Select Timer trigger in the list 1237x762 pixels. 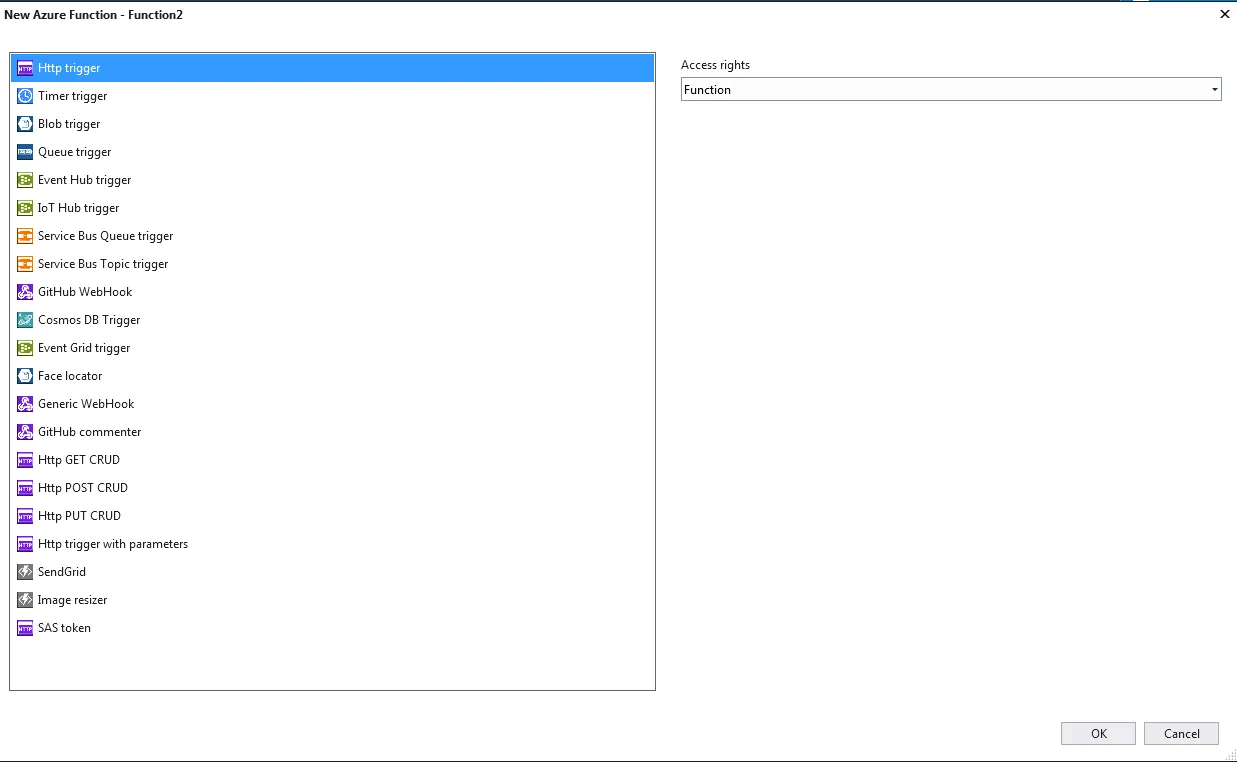tap(72, 96)
